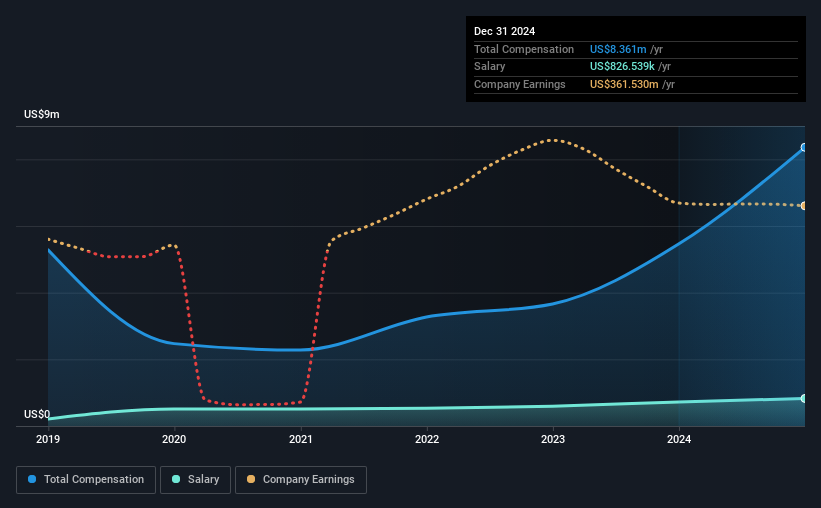Click the US$826.539k salary value
The width and height of the screenshot is (821, 508).
click(622, 67)
